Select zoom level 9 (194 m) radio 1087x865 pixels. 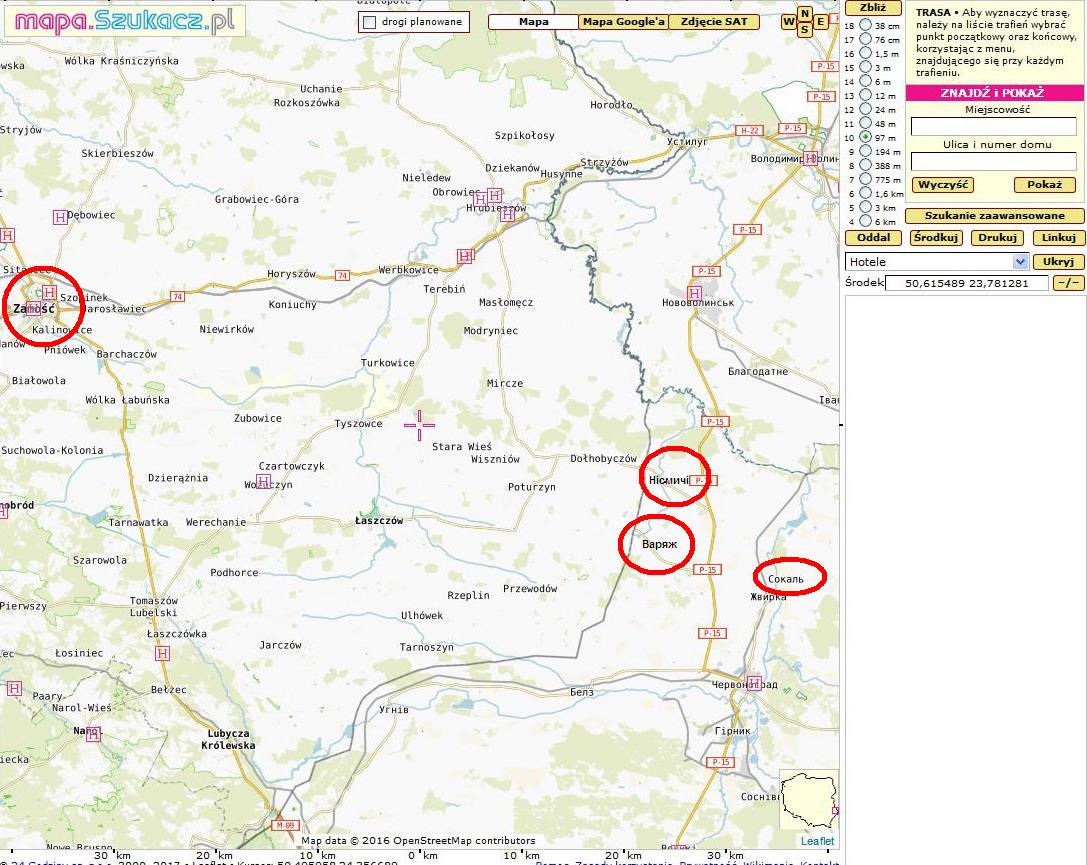tap(865, 151)
